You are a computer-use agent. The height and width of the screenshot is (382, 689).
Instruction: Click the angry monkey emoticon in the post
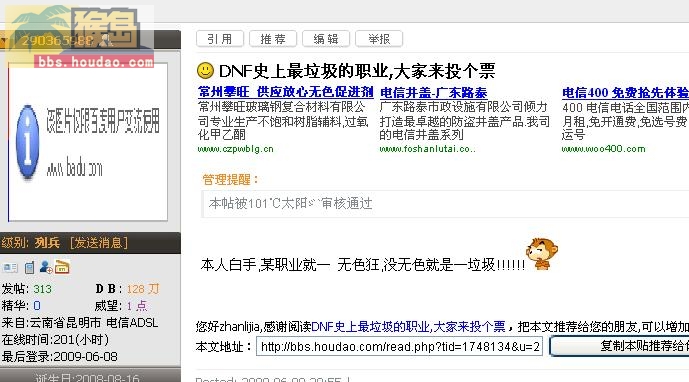pyautogui.click(x=542, y=254)
